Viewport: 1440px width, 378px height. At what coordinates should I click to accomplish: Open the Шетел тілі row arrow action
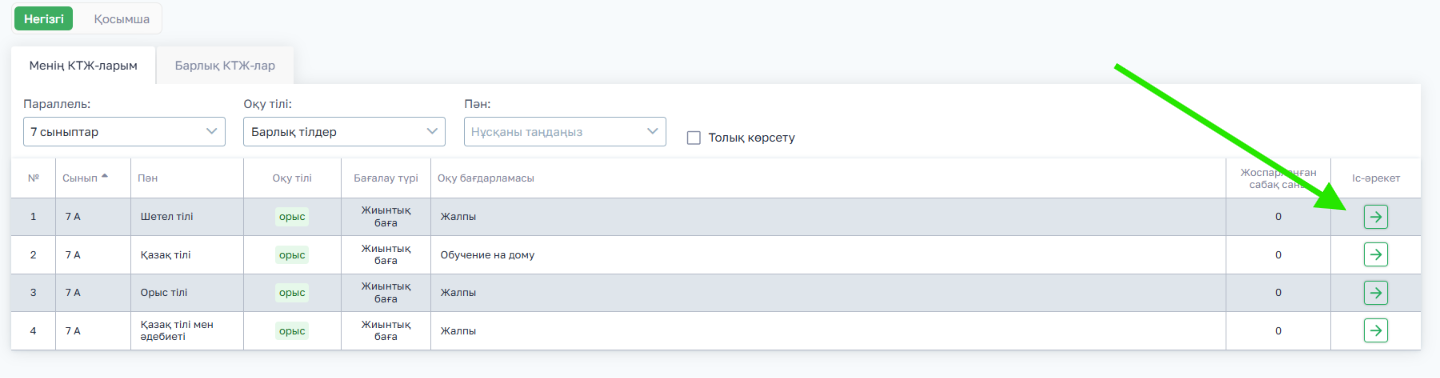1376,216
